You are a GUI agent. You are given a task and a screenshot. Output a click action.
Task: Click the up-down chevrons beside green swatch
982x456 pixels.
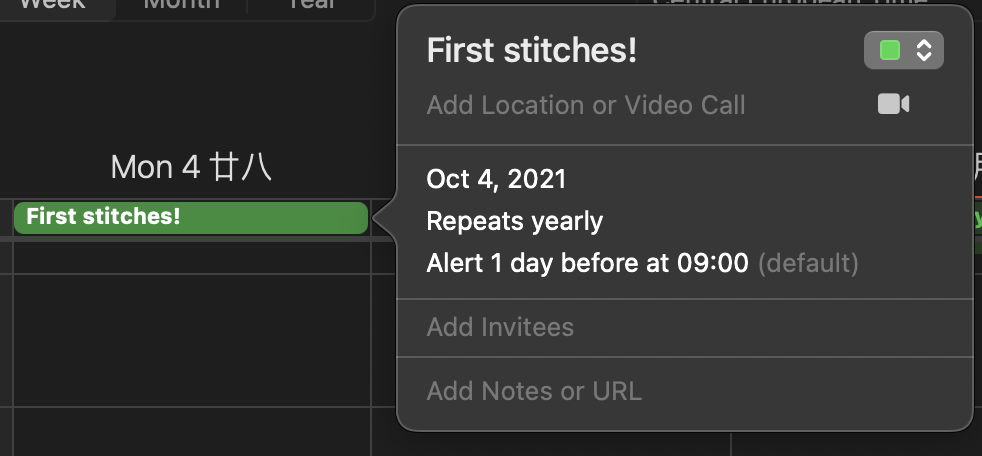pos(924,50)
